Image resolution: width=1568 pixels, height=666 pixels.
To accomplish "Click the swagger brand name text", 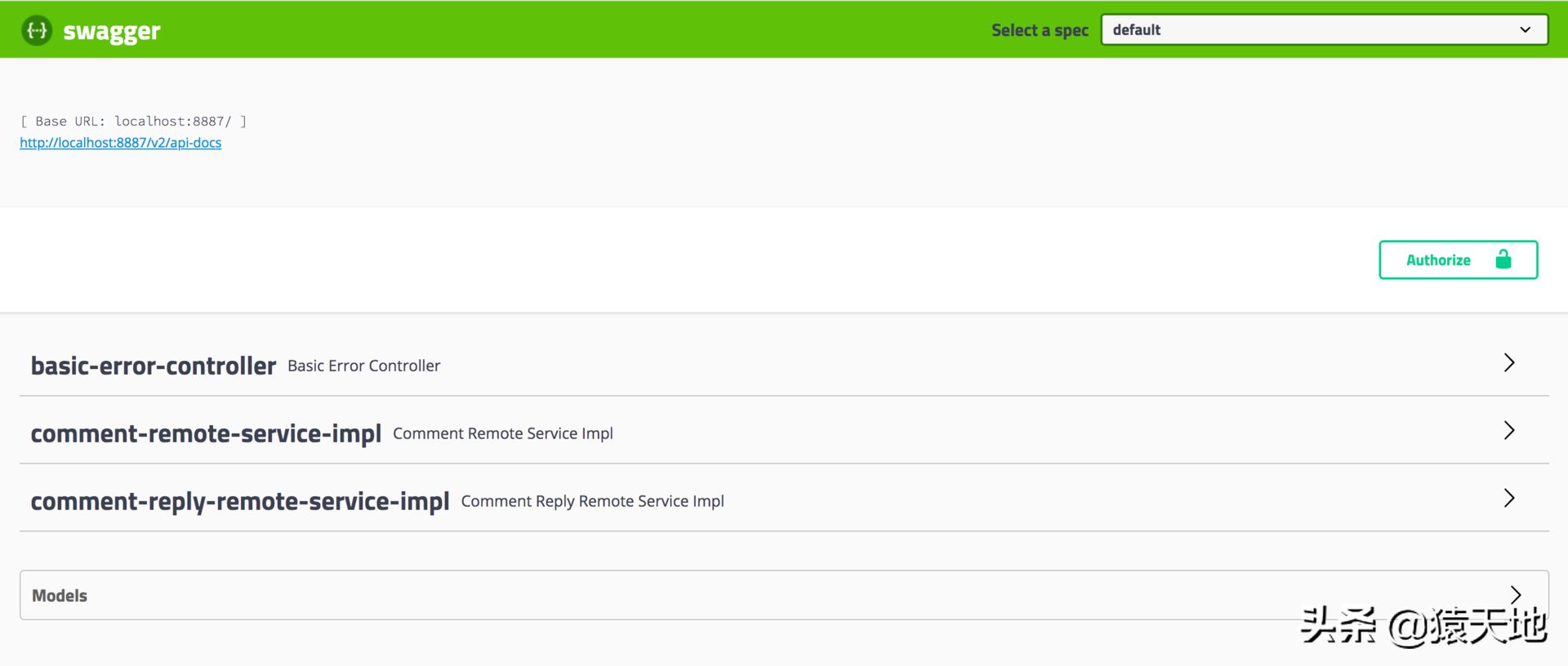I will point(112,31).
